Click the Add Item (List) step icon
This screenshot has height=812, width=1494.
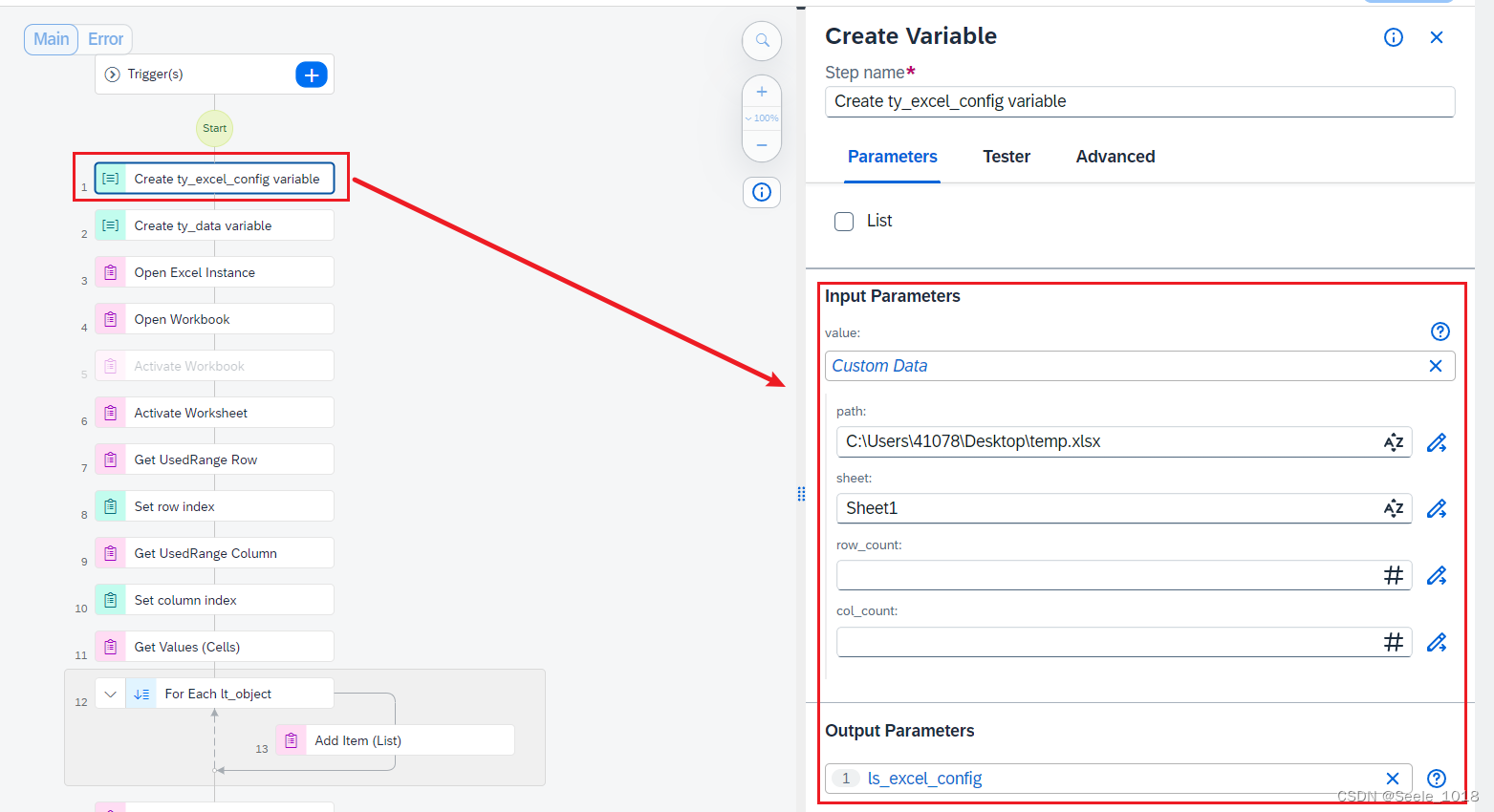point(292,740)
